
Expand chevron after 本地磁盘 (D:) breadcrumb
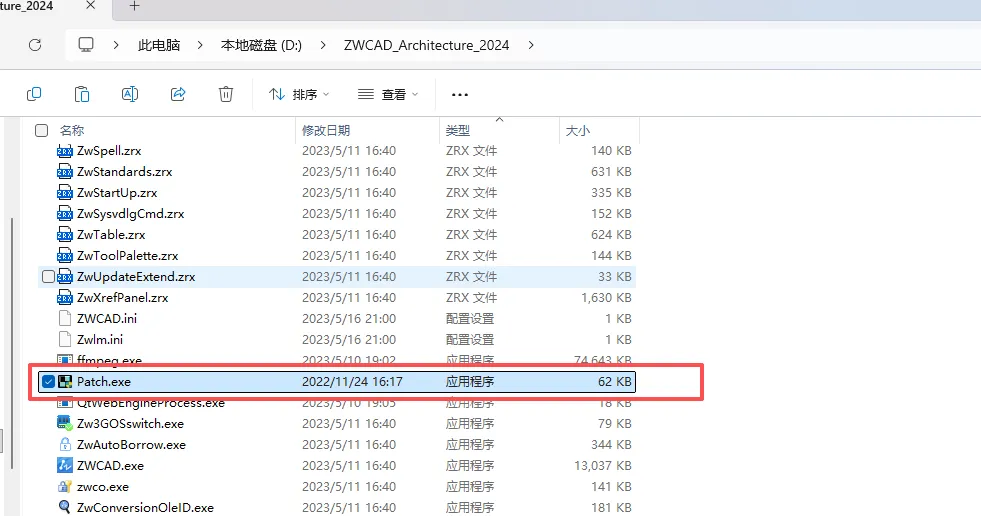pos(323,45)
